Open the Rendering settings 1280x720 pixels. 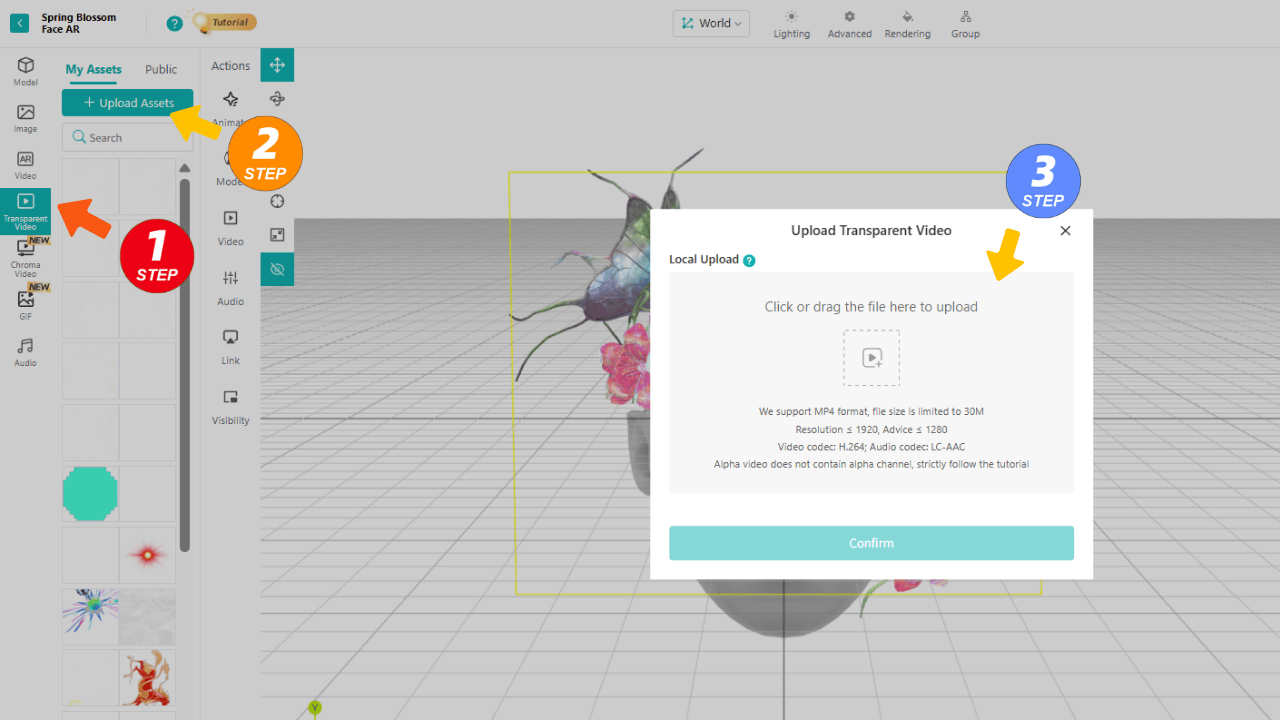click(x=907, y=24)
